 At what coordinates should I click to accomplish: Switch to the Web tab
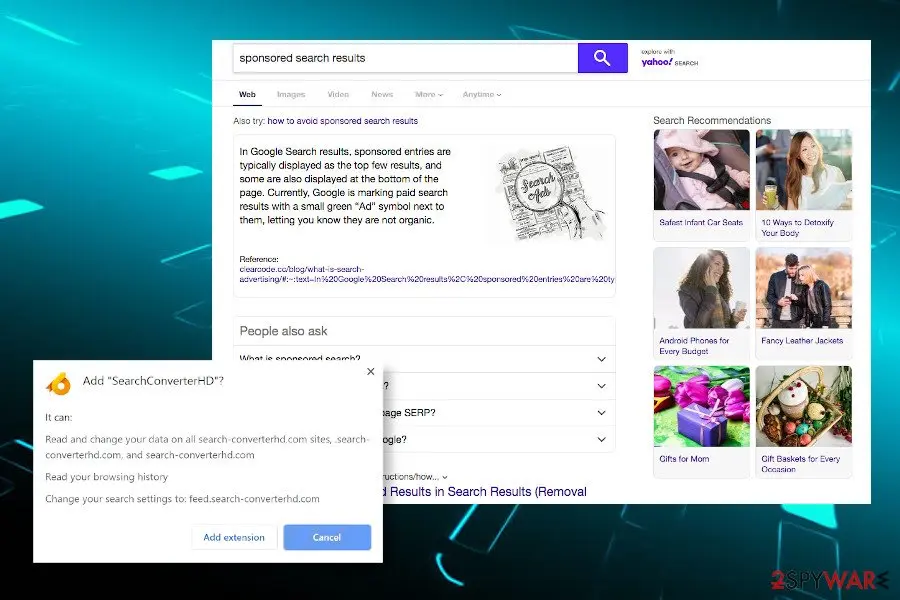tap(247, 94)
